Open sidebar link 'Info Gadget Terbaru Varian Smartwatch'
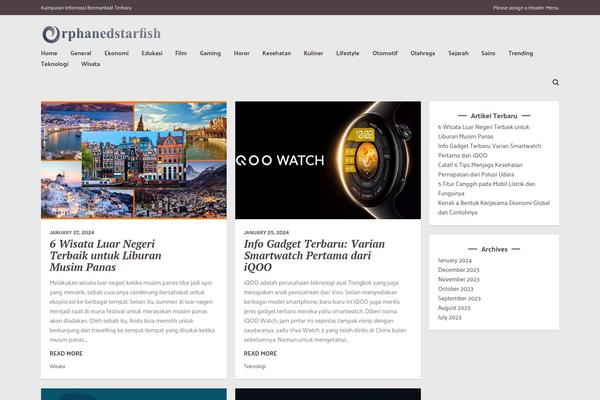The width and height of the screenshot is (600, 400). (489, 151)
